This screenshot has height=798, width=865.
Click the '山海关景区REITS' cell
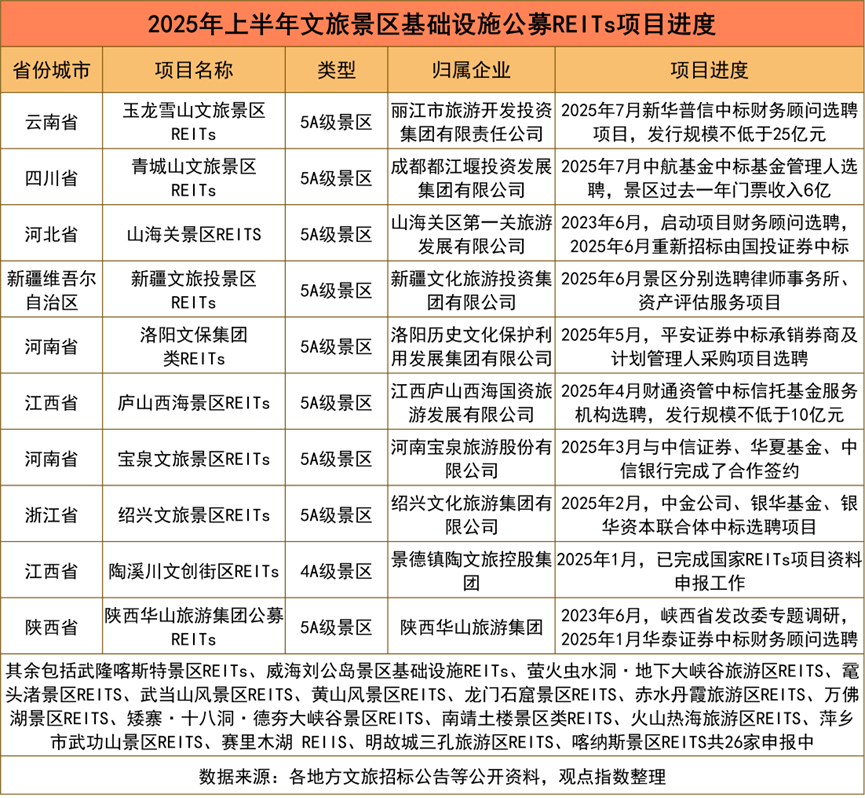[x=194, y=234]
